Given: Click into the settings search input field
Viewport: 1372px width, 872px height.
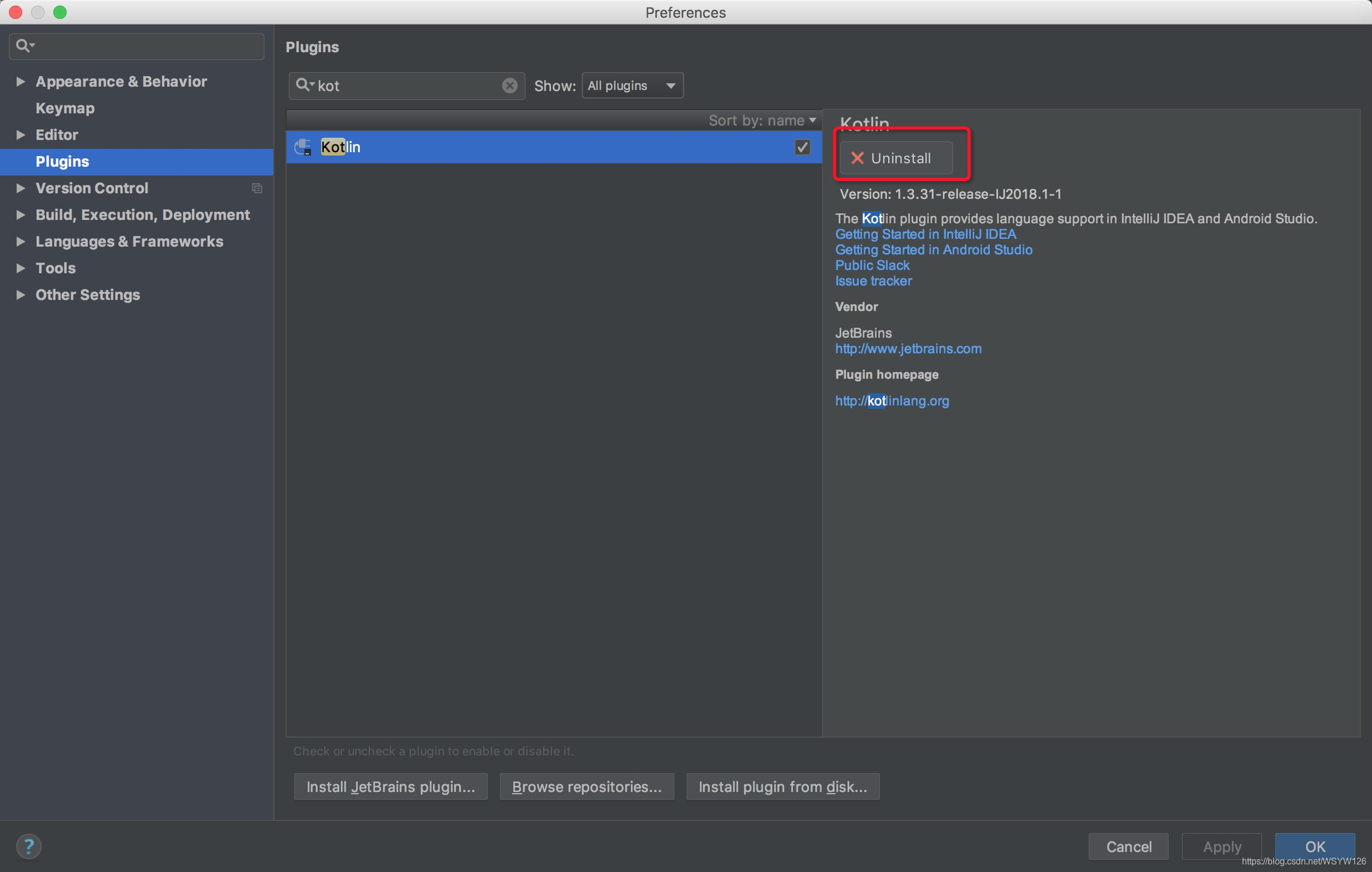Looking at the screenshot, I should [148, 46].
